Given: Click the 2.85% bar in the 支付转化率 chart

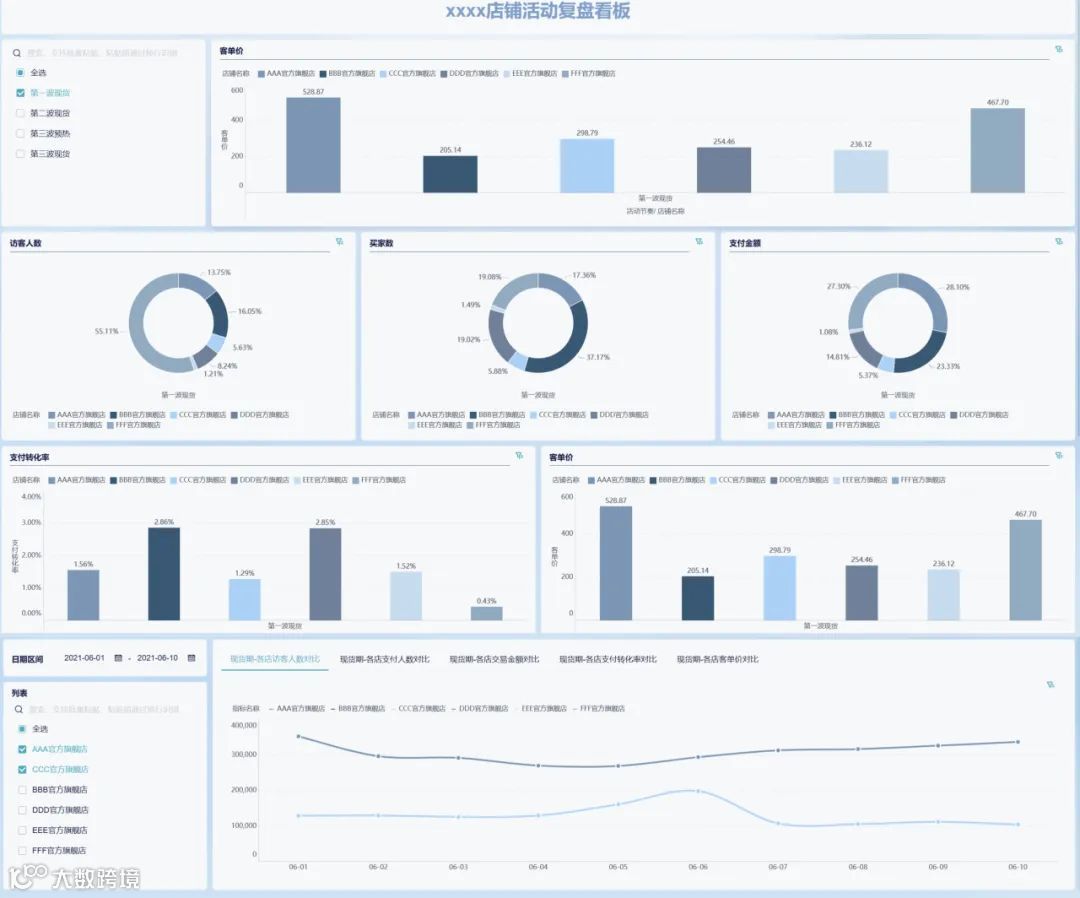Looking at the screenshot, I should [325, 574].
